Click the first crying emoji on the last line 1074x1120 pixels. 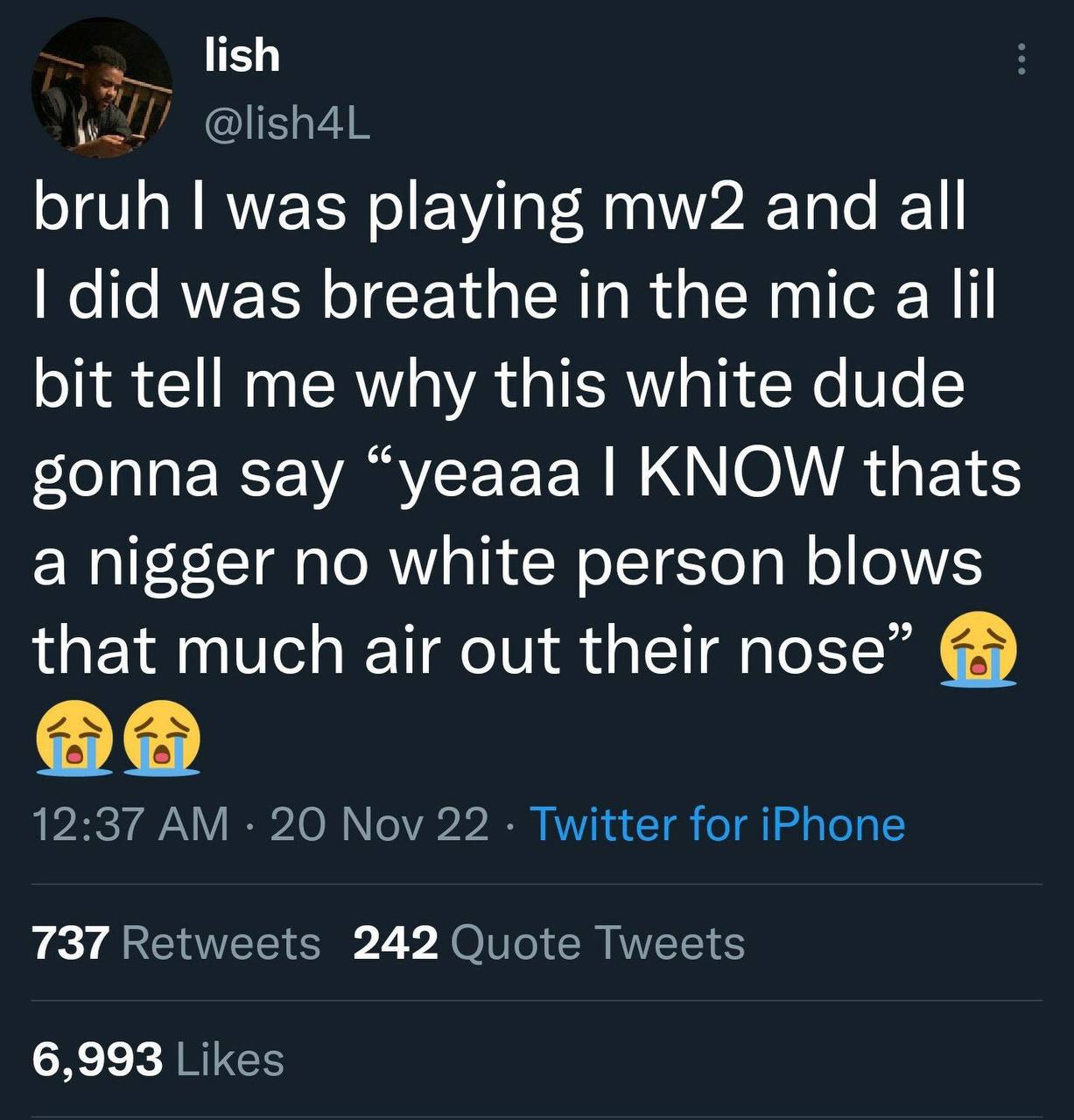tap(74, 738)
